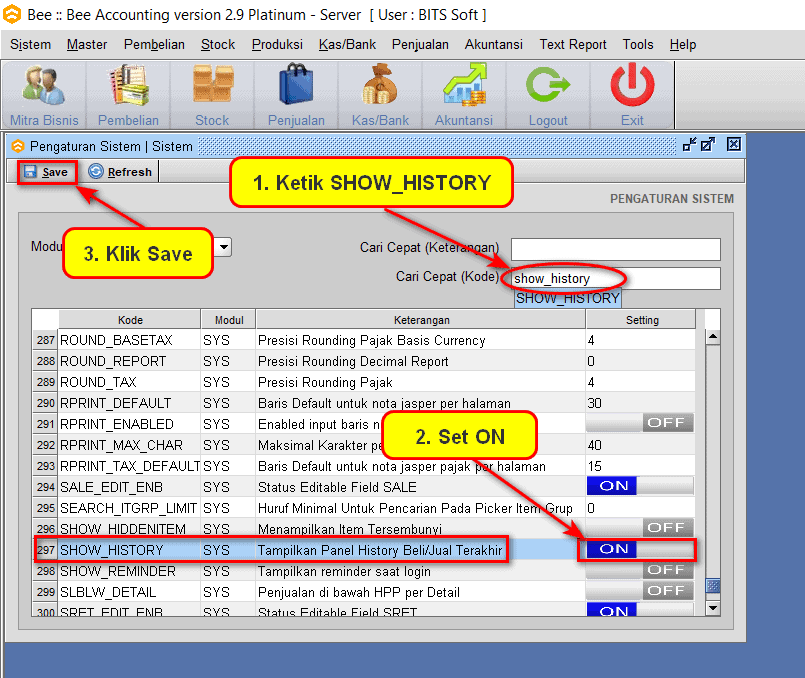This screenshot has height=678, width=805.
Task: Open the Text Report menu
Action: [x=572, y=45]
